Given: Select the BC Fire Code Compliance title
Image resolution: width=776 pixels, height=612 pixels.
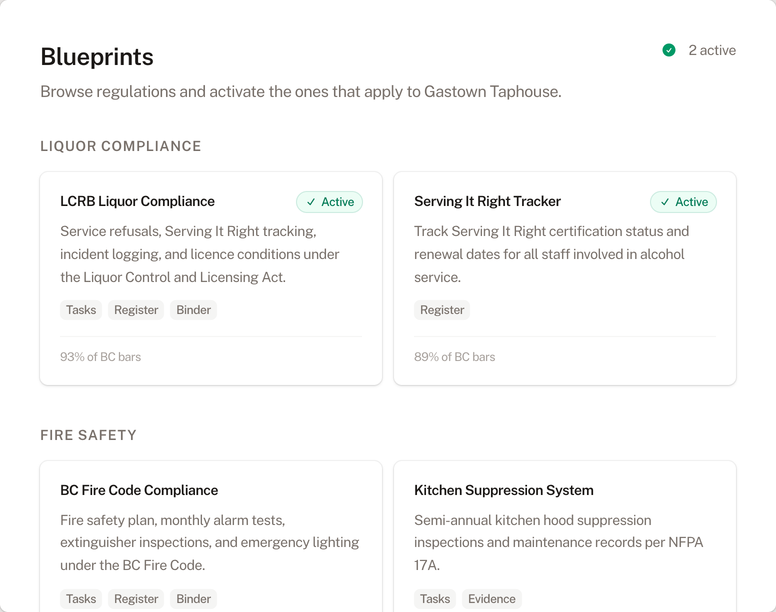Looking at the screenshot, I should (x=139, y=490).
